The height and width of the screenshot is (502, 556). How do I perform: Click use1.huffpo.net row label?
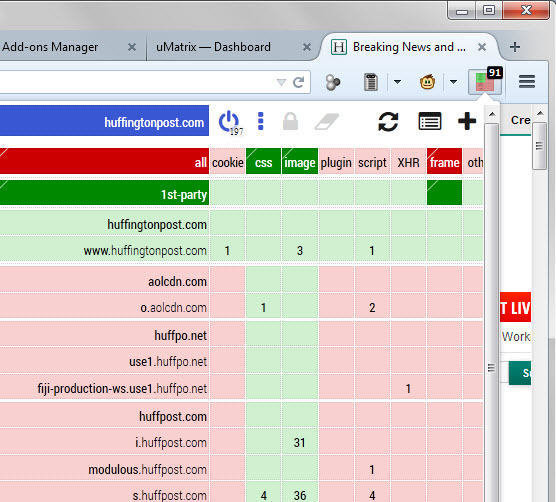(x=104, y=360)
